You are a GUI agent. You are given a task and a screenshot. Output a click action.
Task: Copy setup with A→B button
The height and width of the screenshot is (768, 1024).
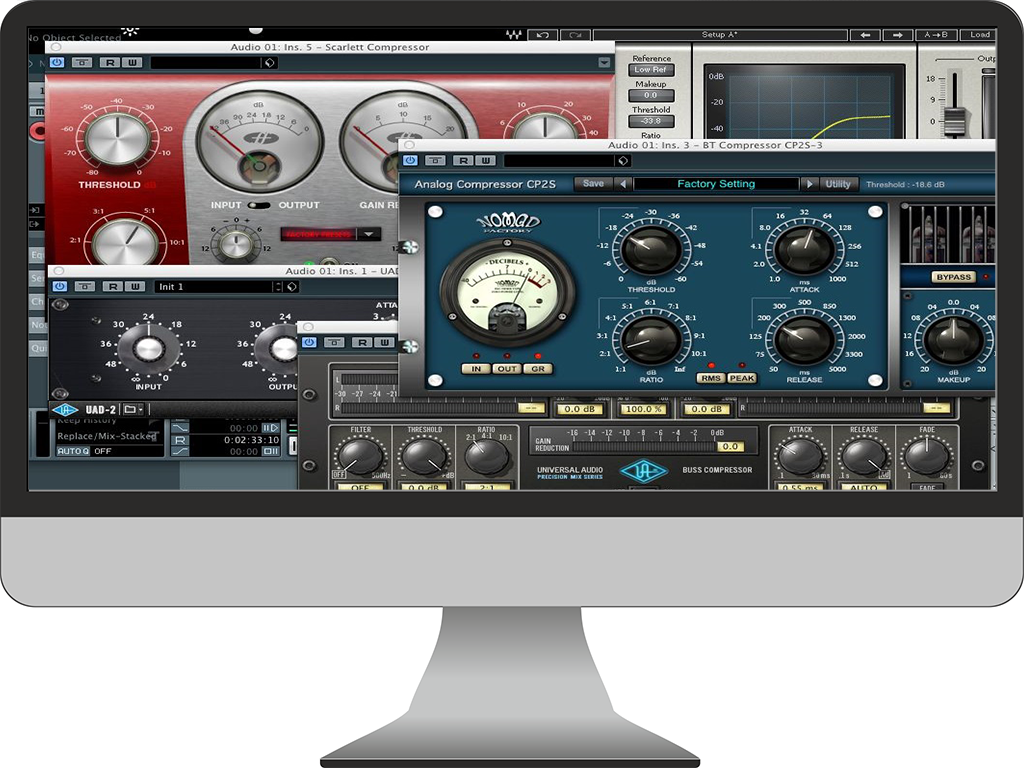tap(936, 35)
